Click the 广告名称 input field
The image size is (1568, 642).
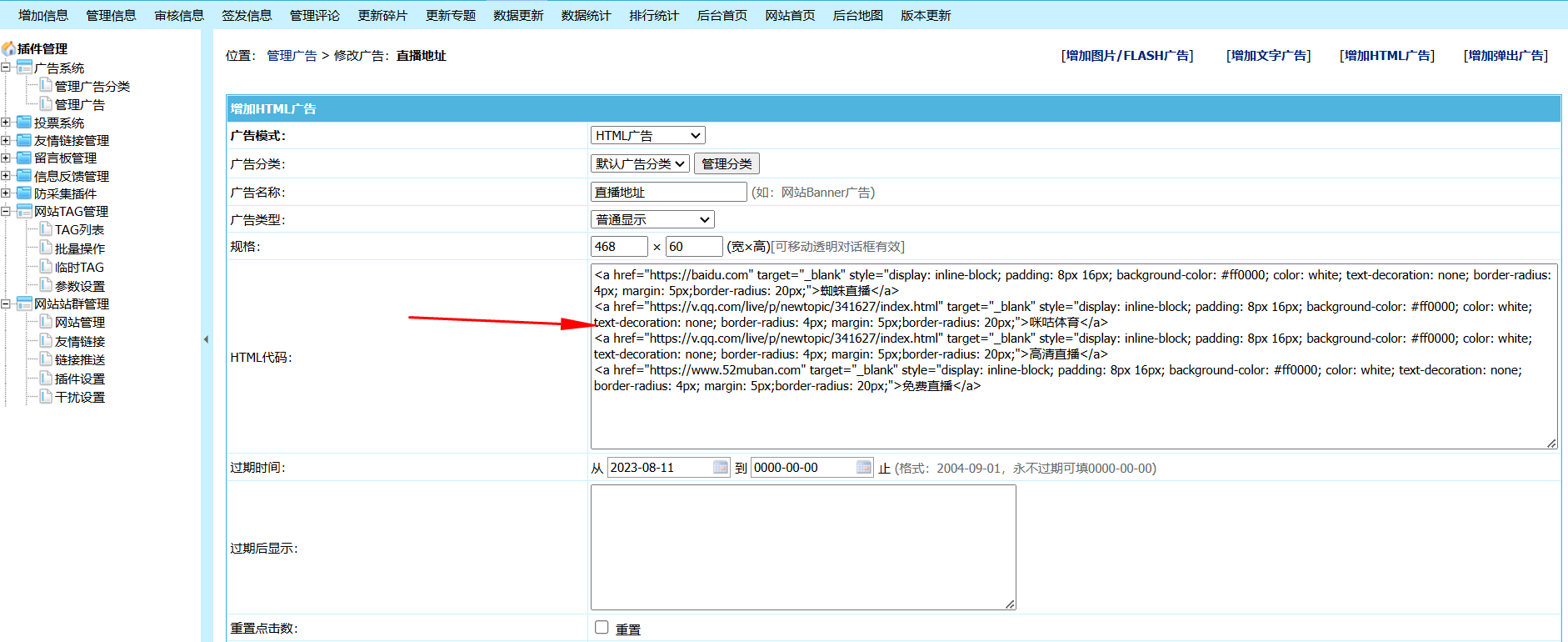tap(668, 193)
